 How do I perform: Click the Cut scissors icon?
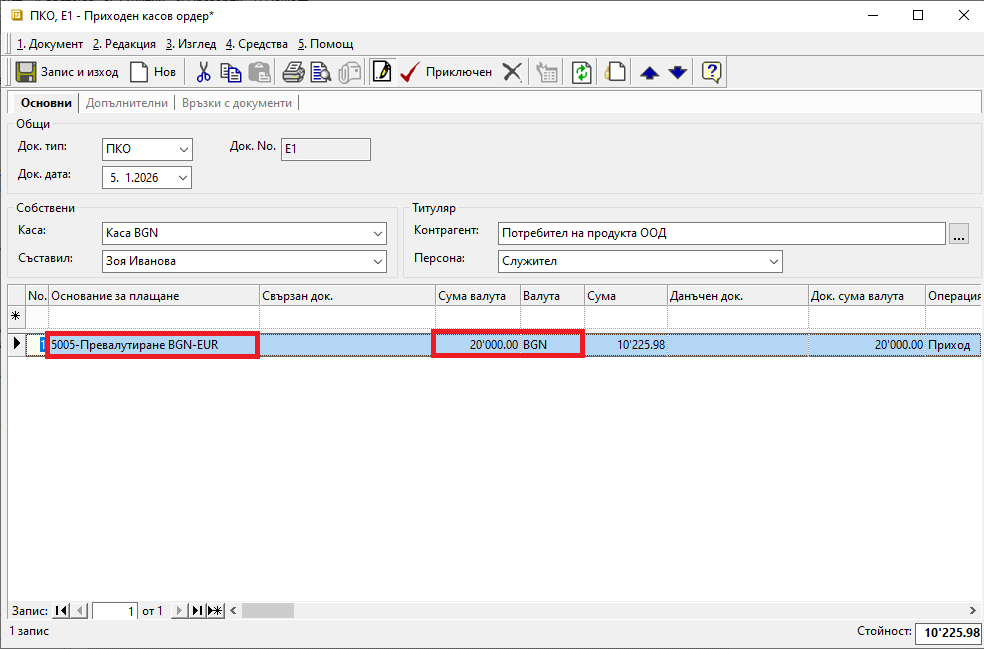click(203, 72)
